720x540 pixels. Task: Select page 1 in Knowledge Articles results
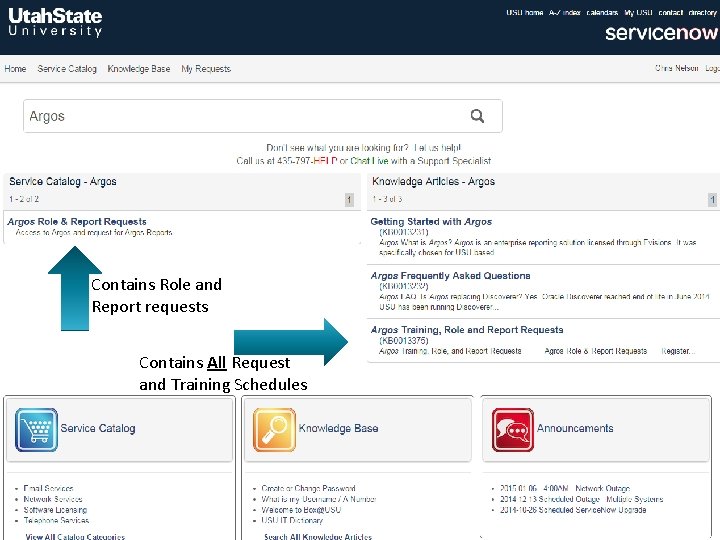[x=712, y=200]
